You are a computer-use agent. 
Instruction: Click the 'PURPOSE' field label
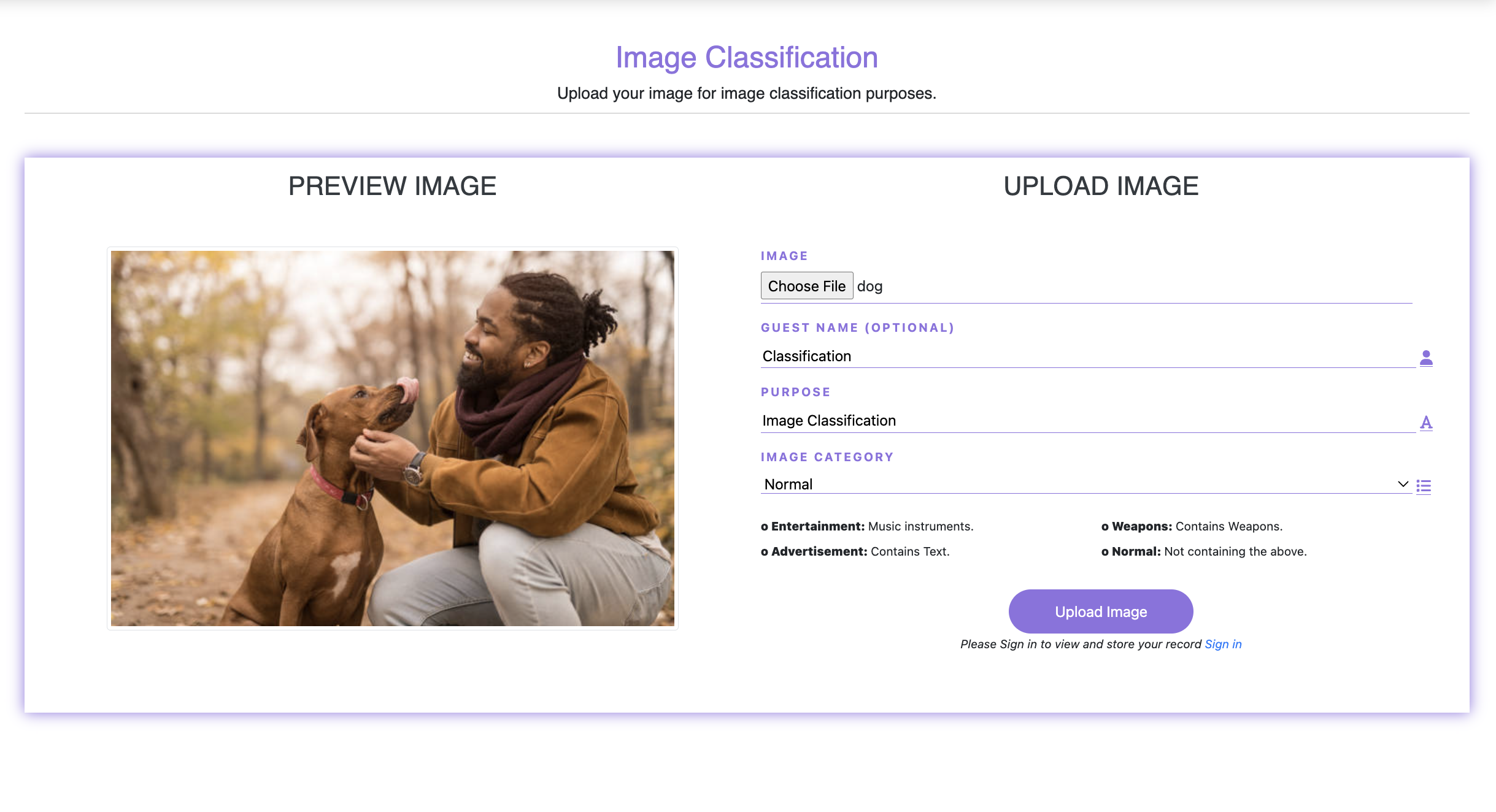click(796, 392)
